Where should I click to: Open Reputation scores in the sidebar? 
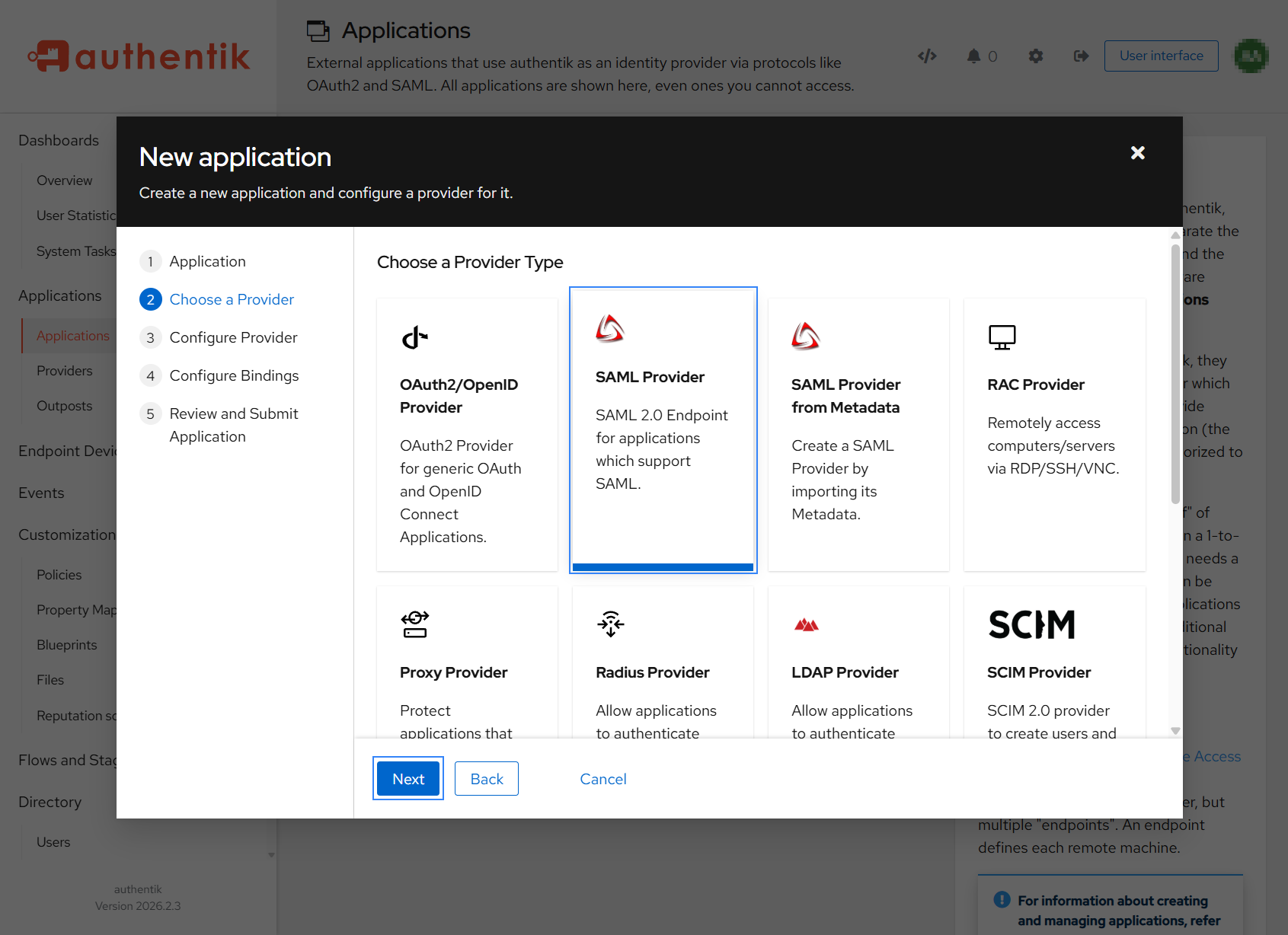tap(76, 716)
